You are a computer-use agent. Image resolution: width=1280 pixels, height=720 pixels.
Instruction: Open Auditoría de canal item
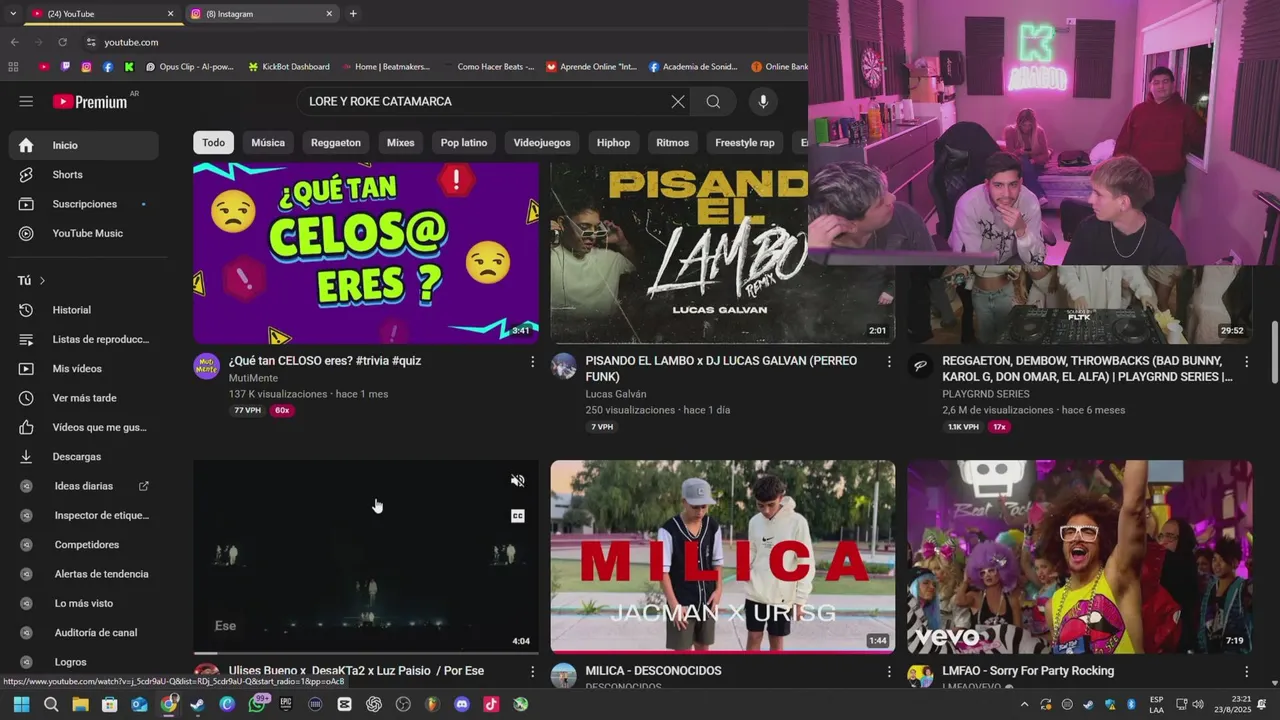(x=84, y=633)
